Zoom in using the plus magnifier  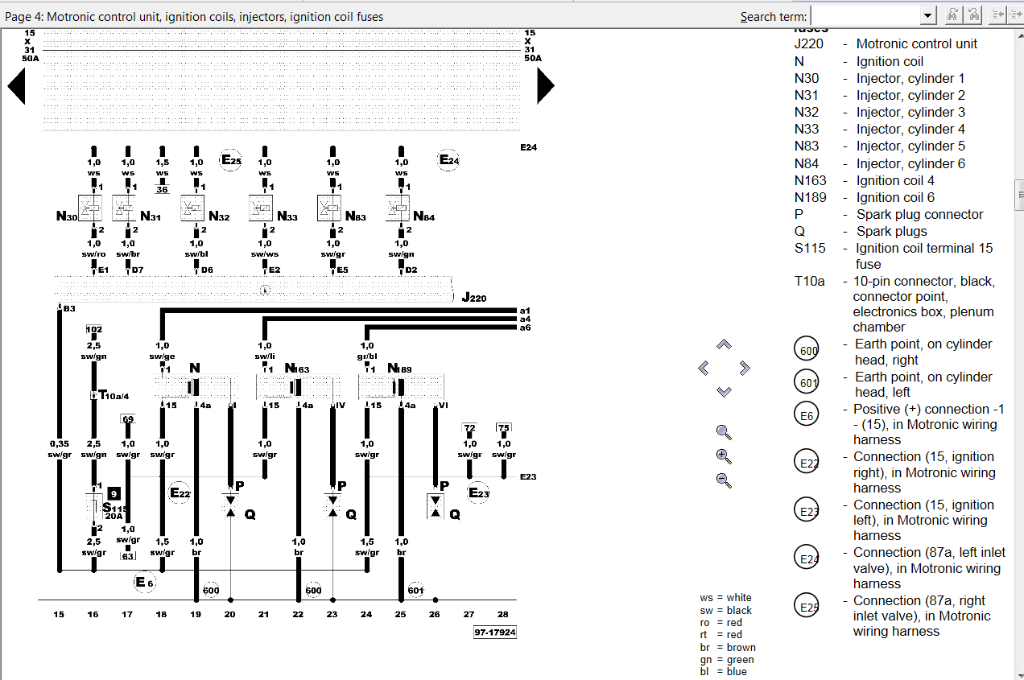pos(724,456)
